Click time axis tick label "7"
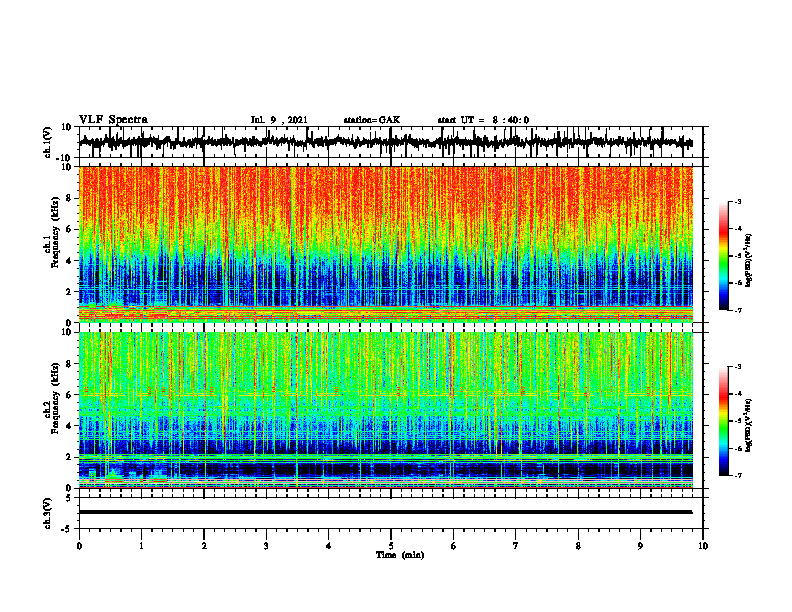Screen dimensions: 792x612 pos(516,546)
